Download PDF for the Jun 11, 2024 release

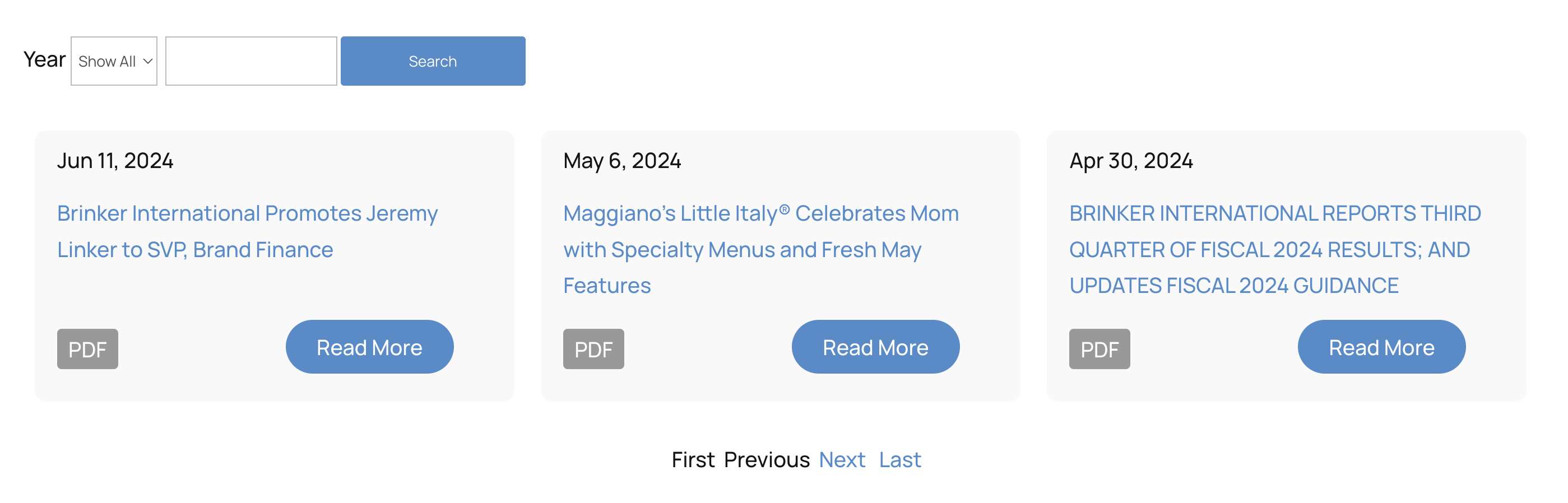click(87, 349)
